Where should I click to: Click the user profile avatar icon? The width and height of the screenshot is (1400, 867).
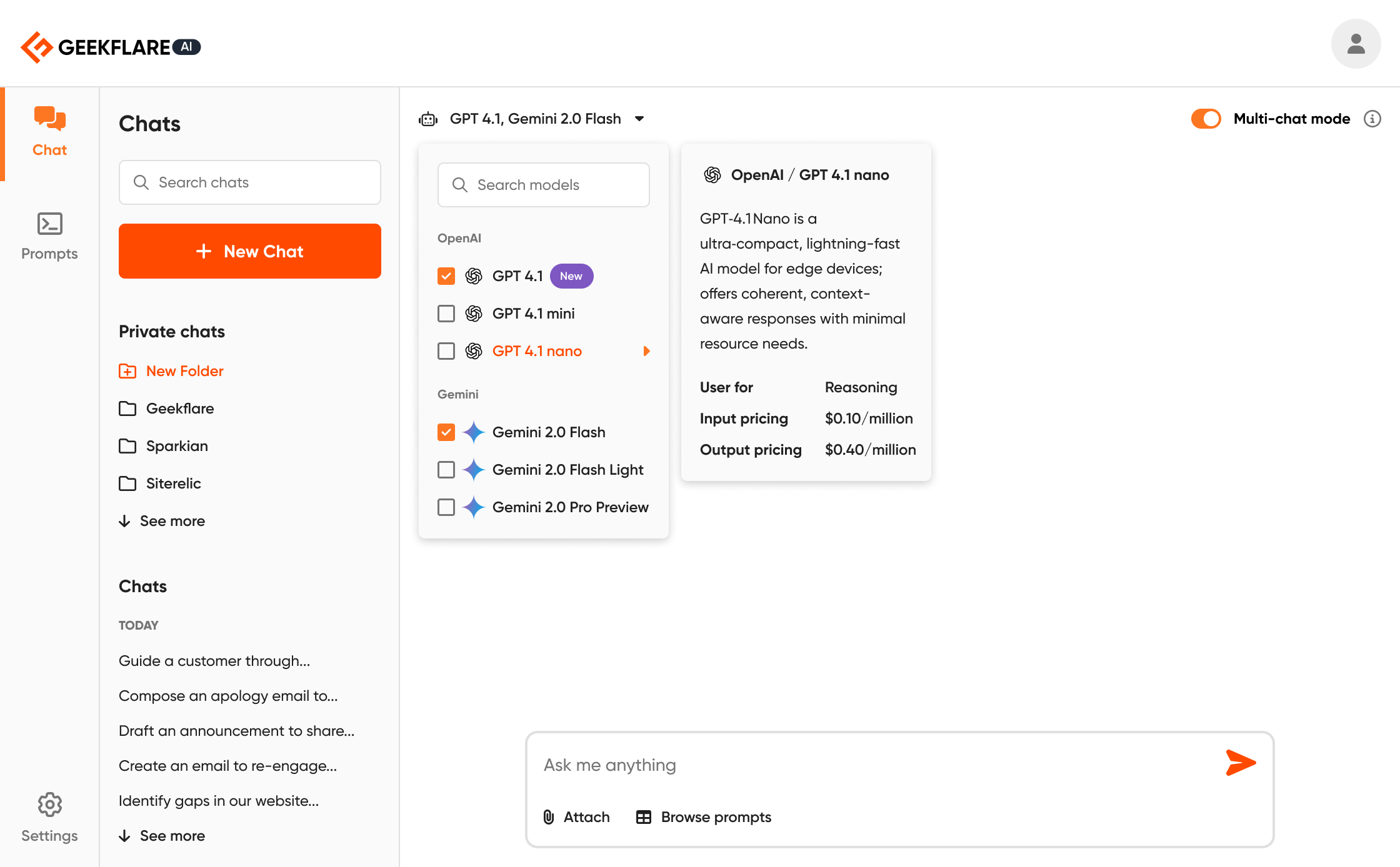[1356, 43]
